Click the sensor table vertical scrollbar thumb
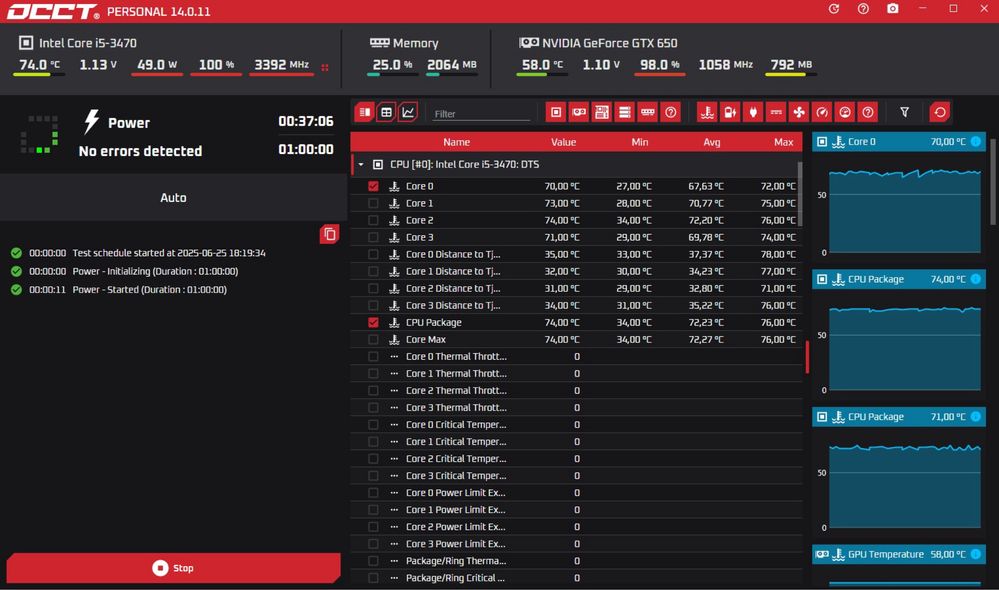999x590 pixels. coord(800,194)
